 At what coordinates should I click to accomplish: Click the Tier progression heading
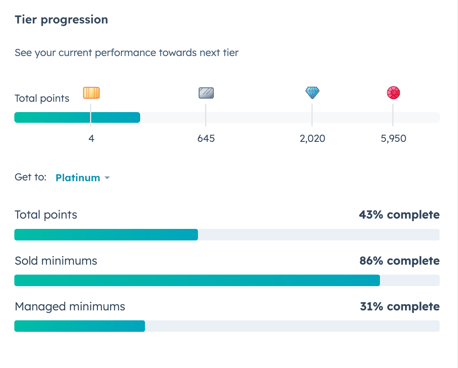(x=61, y=20)
